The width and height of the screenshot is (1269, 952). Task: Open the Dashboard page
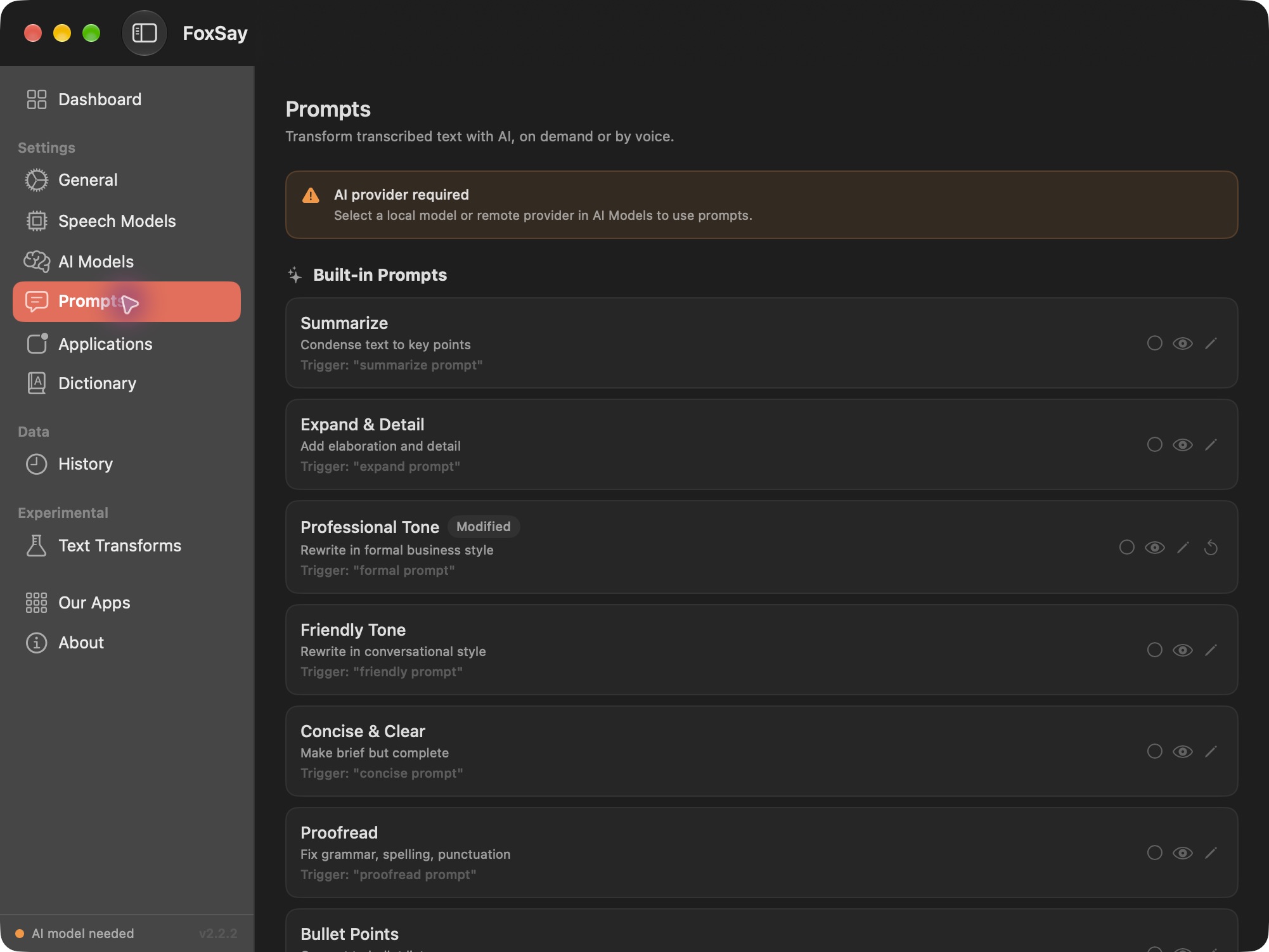tap(127, 100)
